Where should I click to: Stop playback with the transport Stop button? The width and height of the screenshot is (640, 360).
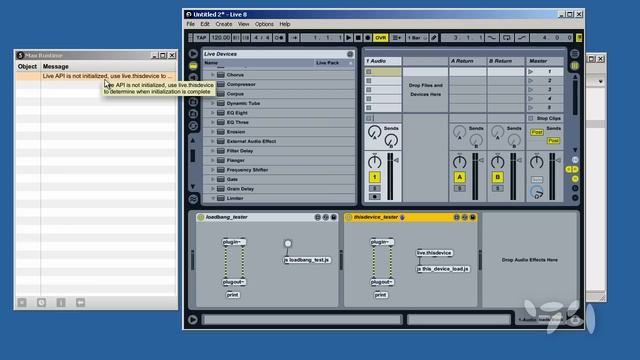coord(358,38)
